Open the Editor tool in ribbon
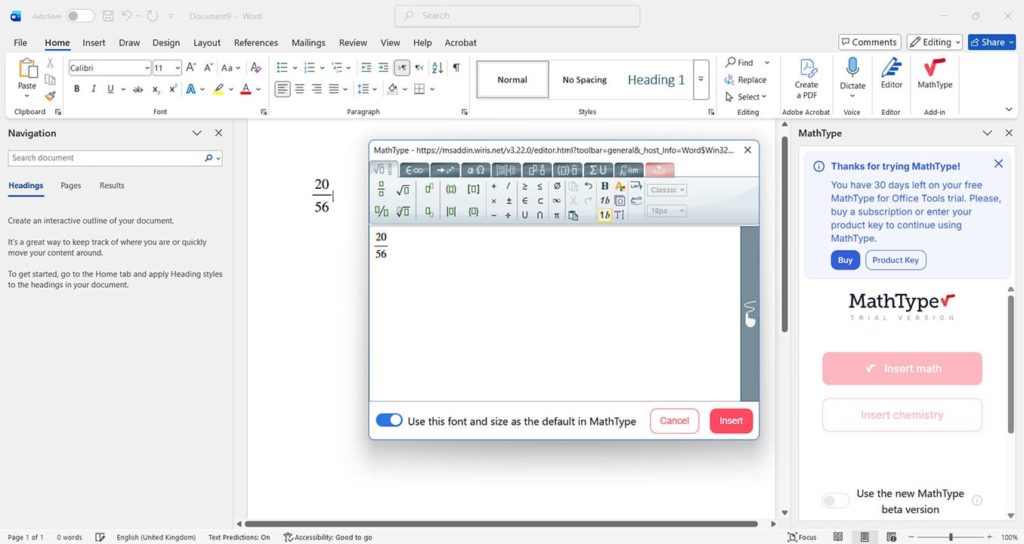 tap(891, 74)
